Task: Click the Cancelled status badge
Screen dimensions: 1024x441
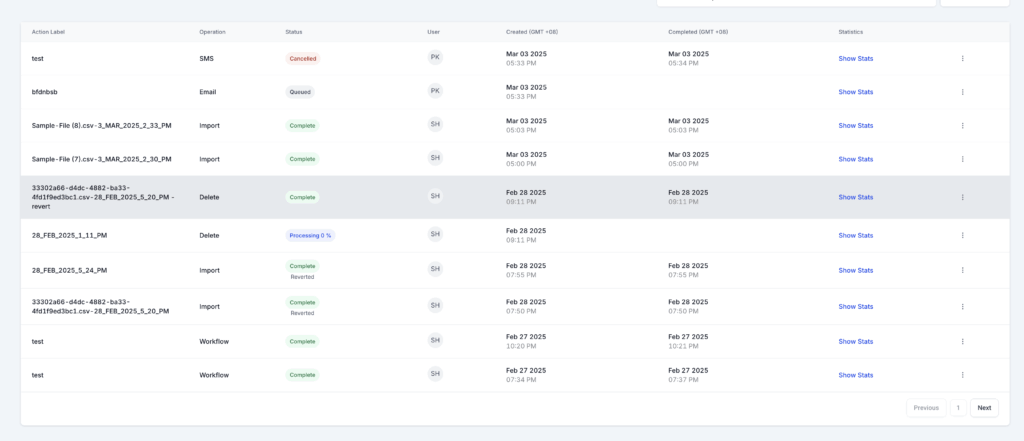Action: click(302, 59)
